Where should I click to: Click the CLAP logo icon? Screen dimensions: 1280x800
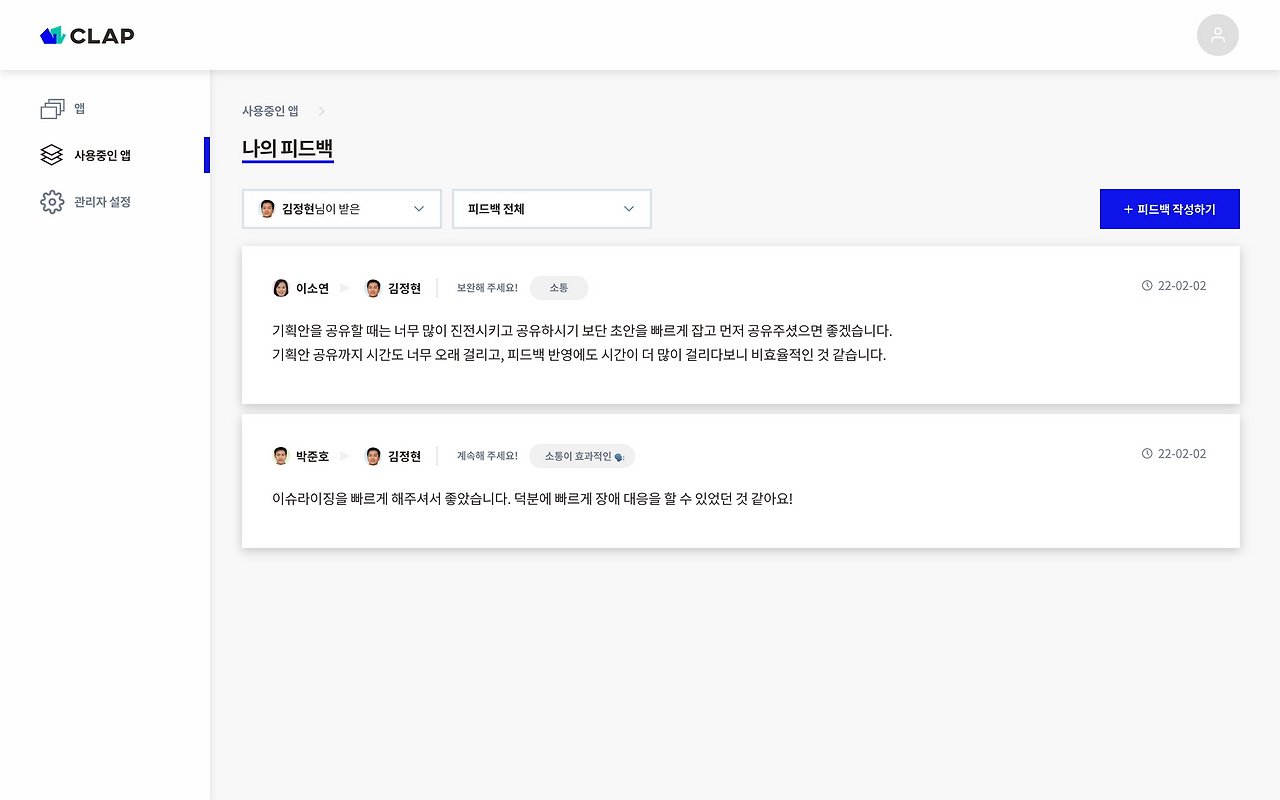pyautogui.click(x=51, y=35)
